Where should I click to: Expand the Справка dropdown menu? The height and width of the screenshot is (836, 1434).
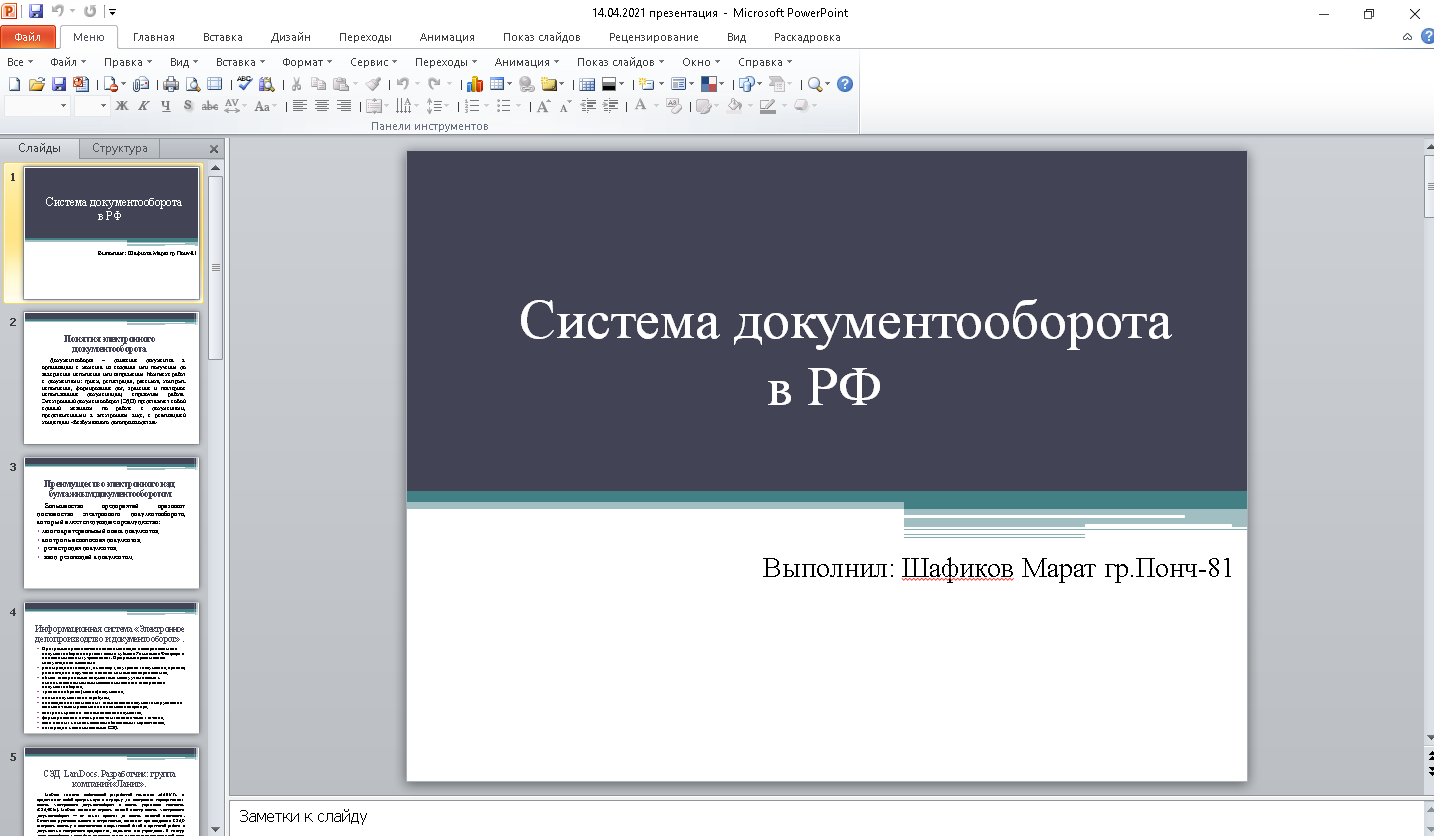coord(765,62)
